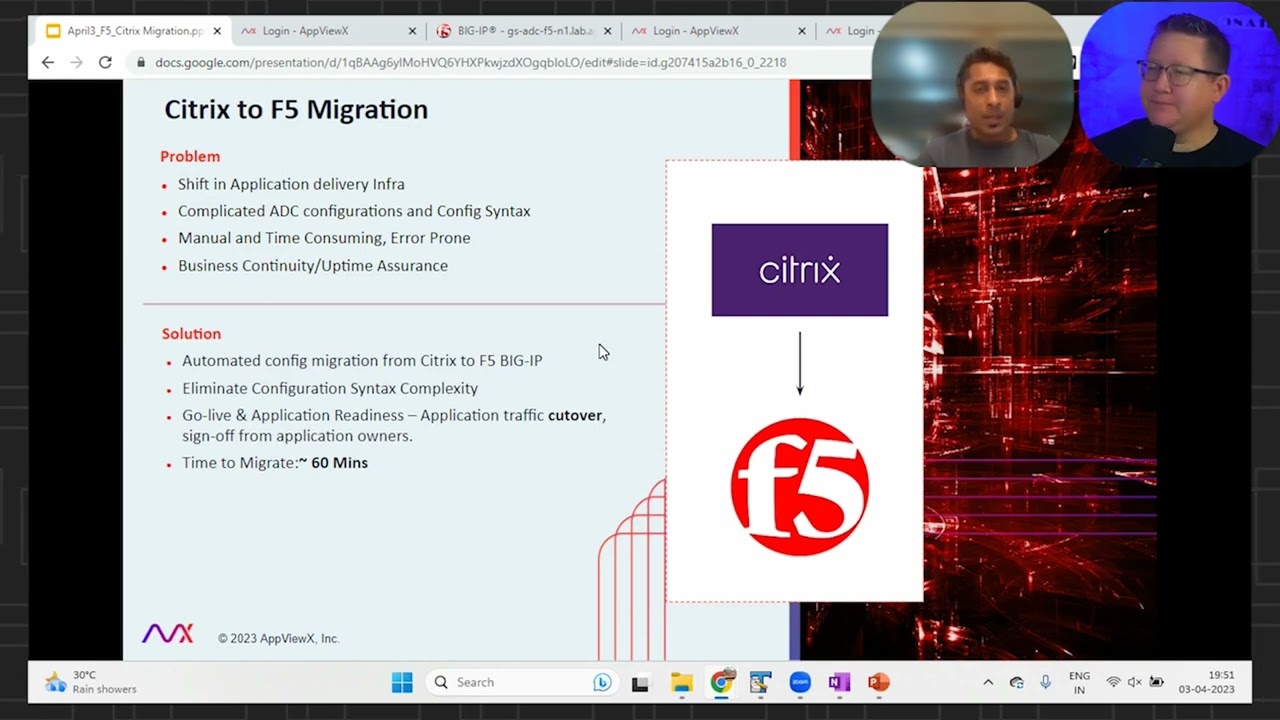Click the Chrome taskbar icon
The width and height of the screenshot is (1280, 720).
(721, 683)
